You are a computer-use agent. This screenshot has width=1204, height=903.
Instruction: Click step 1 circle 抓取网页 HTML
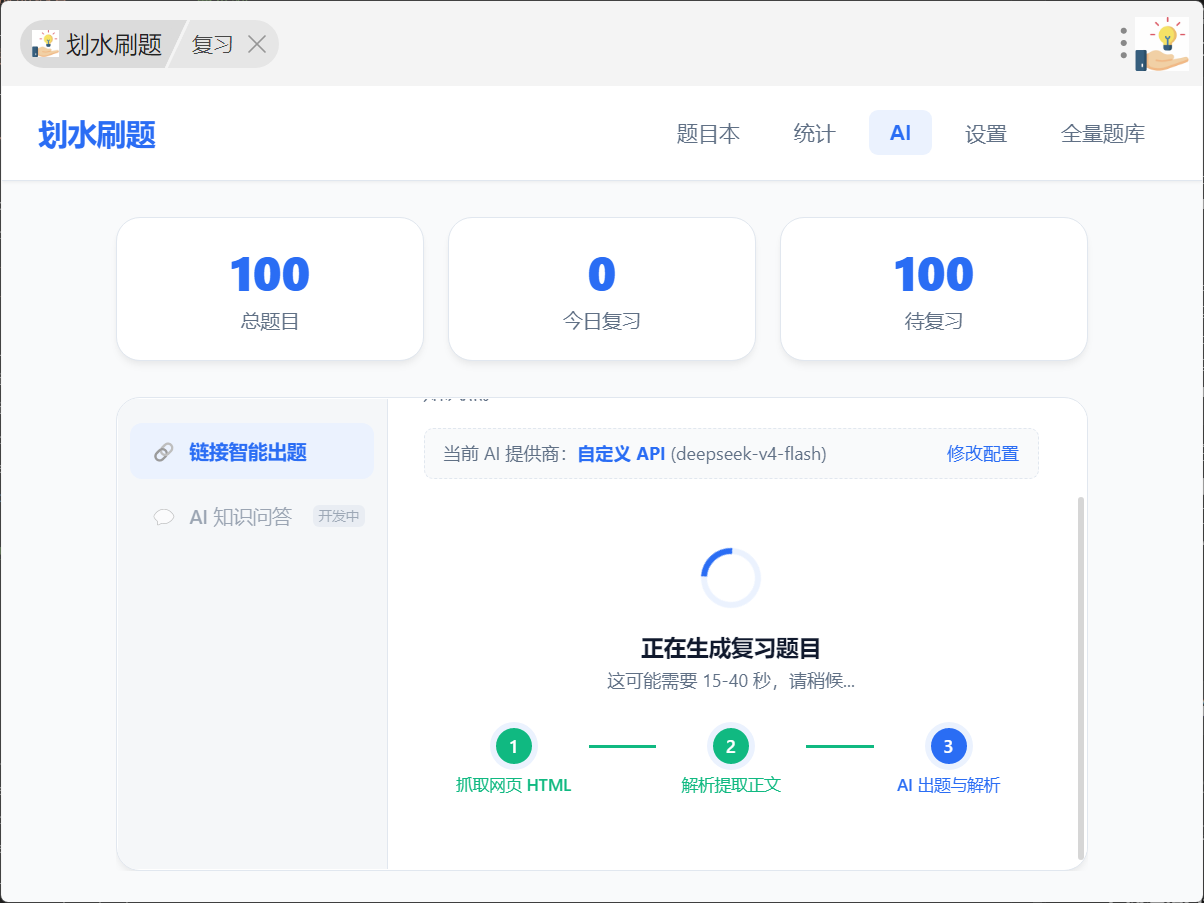coord(514,746)
